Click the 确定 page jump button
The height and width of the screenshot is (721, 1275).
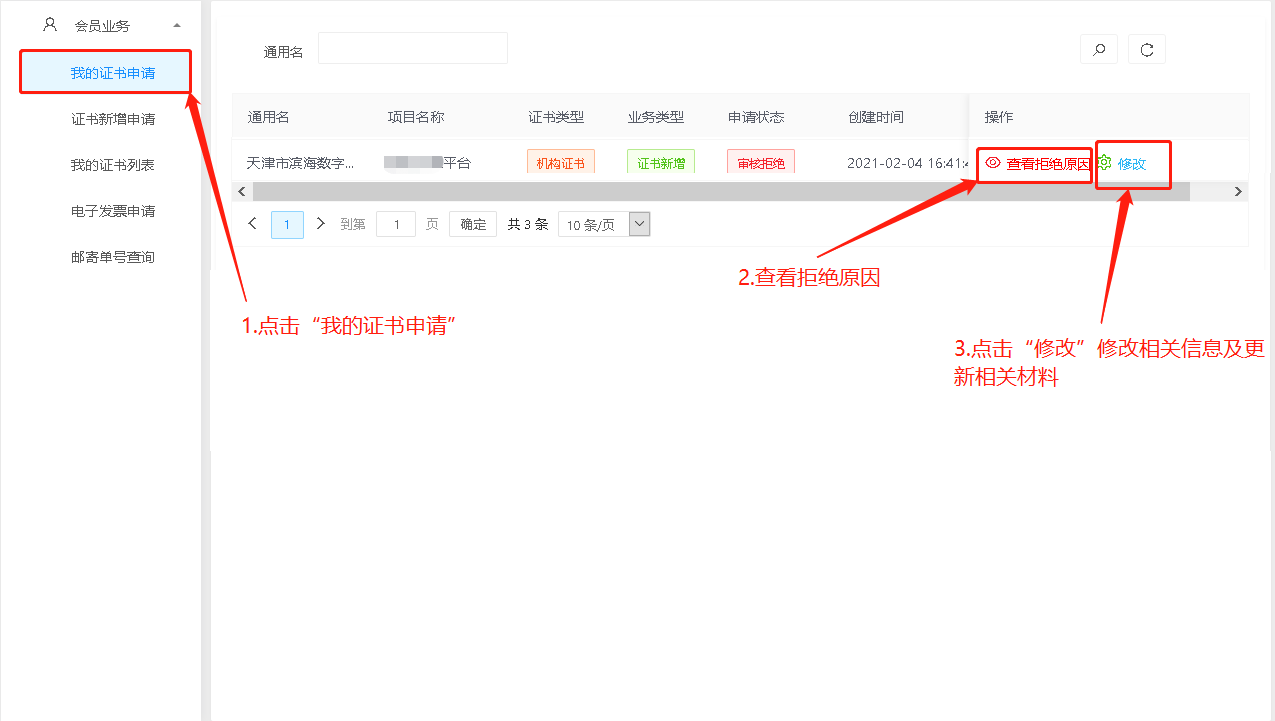tap(473, 224)
